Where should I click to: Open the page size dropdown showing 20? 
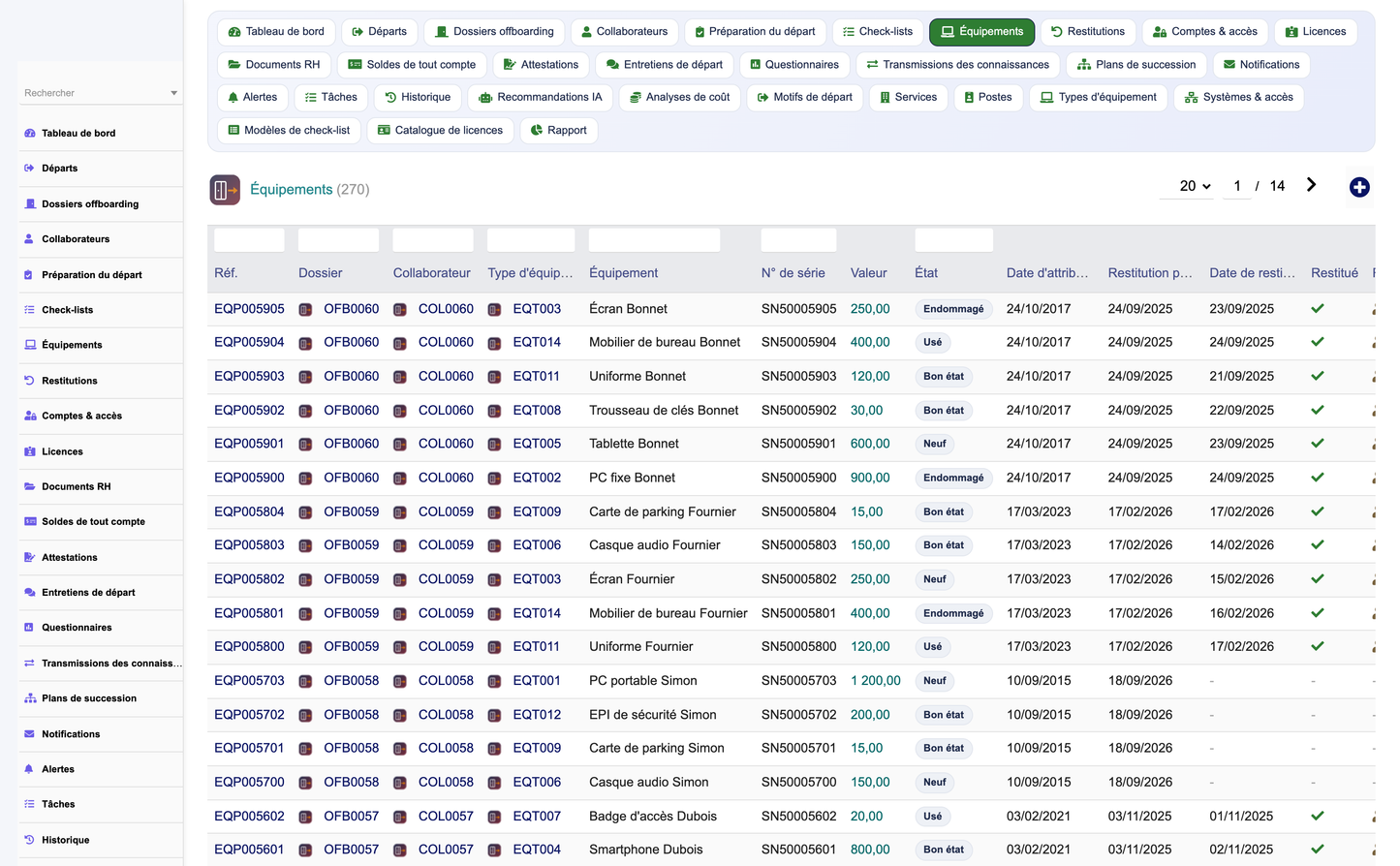pos(1195,186)
